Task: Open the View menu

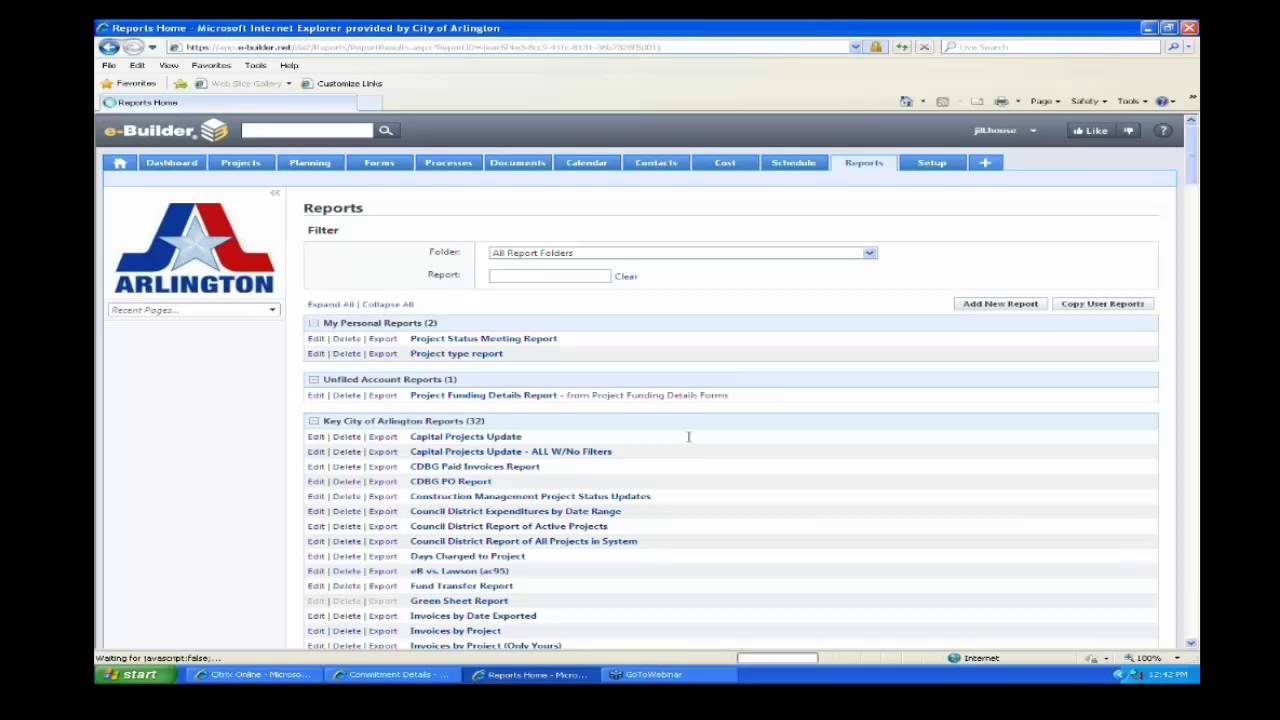Action: click(168, 65)
